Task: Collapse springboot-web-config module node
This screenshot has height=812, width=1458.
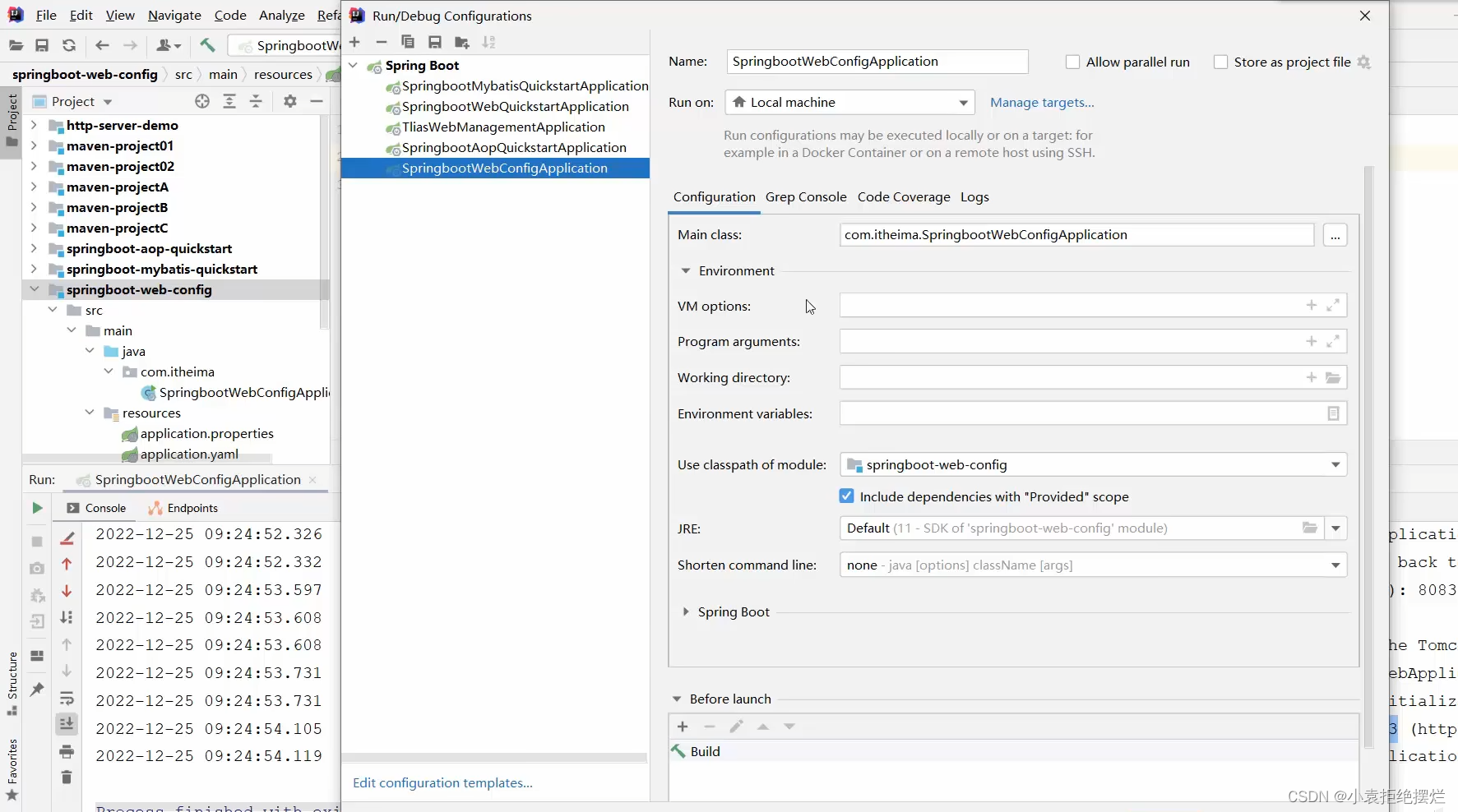Action: pos(34,289)
